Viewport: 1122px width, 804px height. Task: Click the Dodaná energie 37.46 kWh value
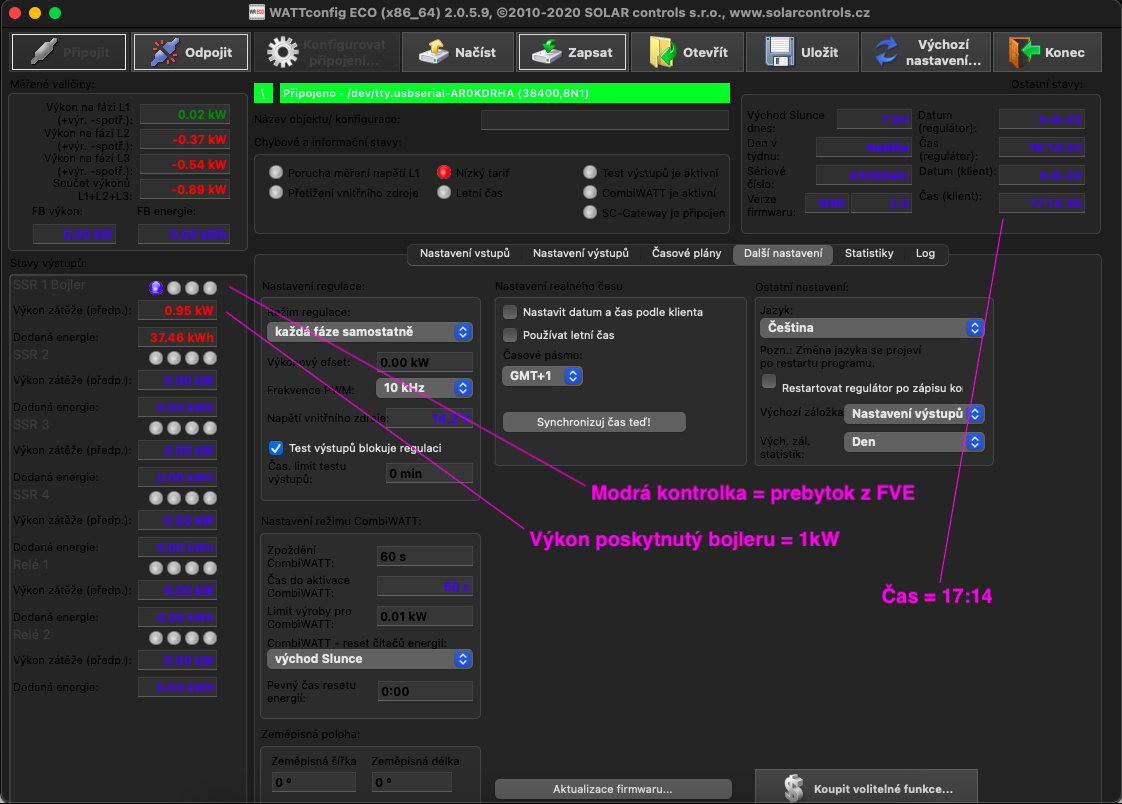click(x=177, y=337)
